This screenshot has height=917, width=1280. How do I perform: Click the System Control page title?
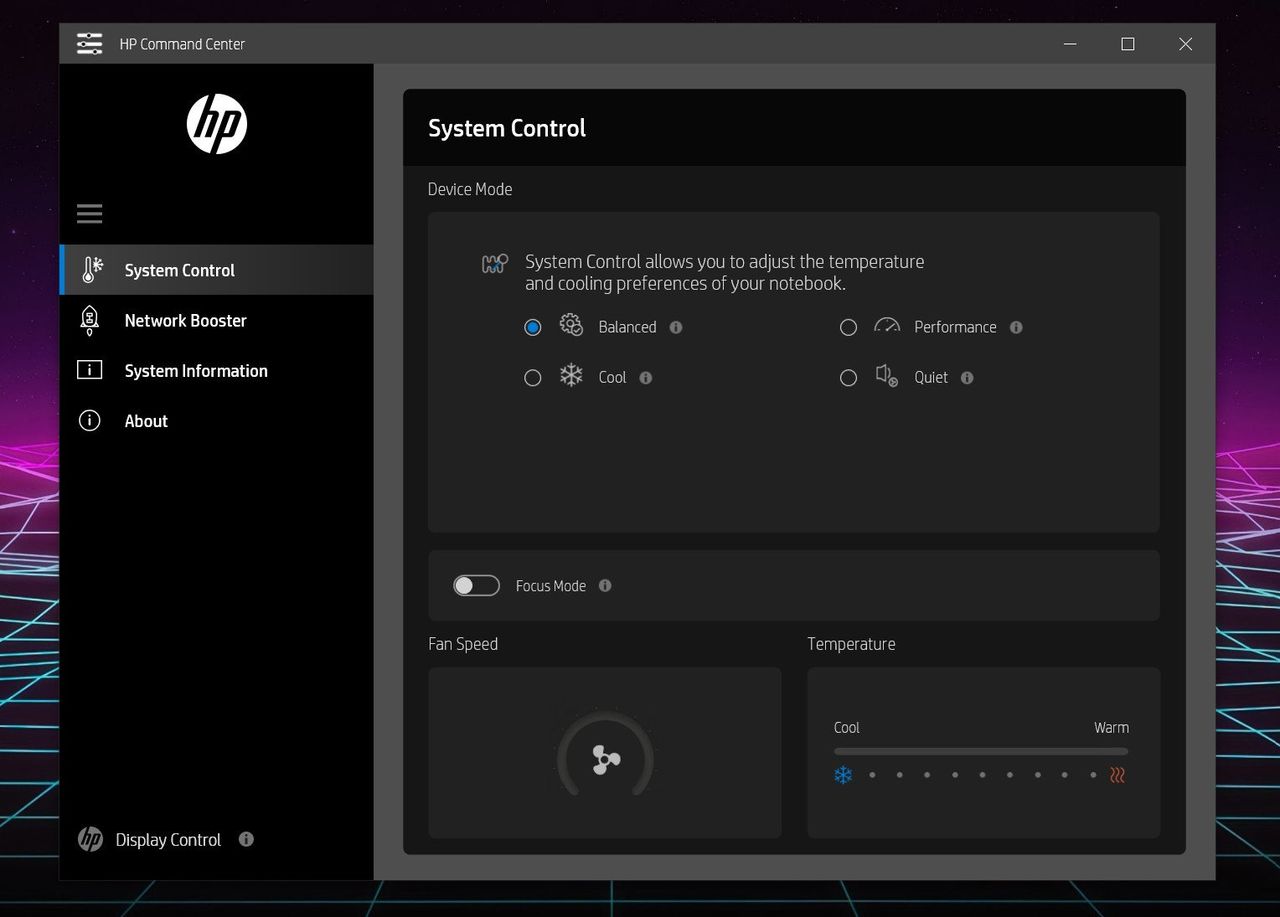507,128
